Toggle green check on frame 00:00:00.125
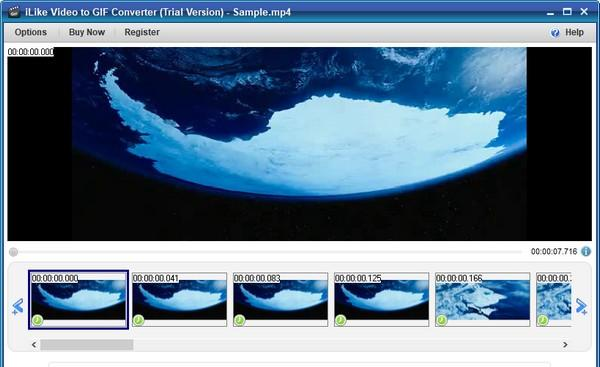Viewport: 600px width, 367px height. coord(340,320)
